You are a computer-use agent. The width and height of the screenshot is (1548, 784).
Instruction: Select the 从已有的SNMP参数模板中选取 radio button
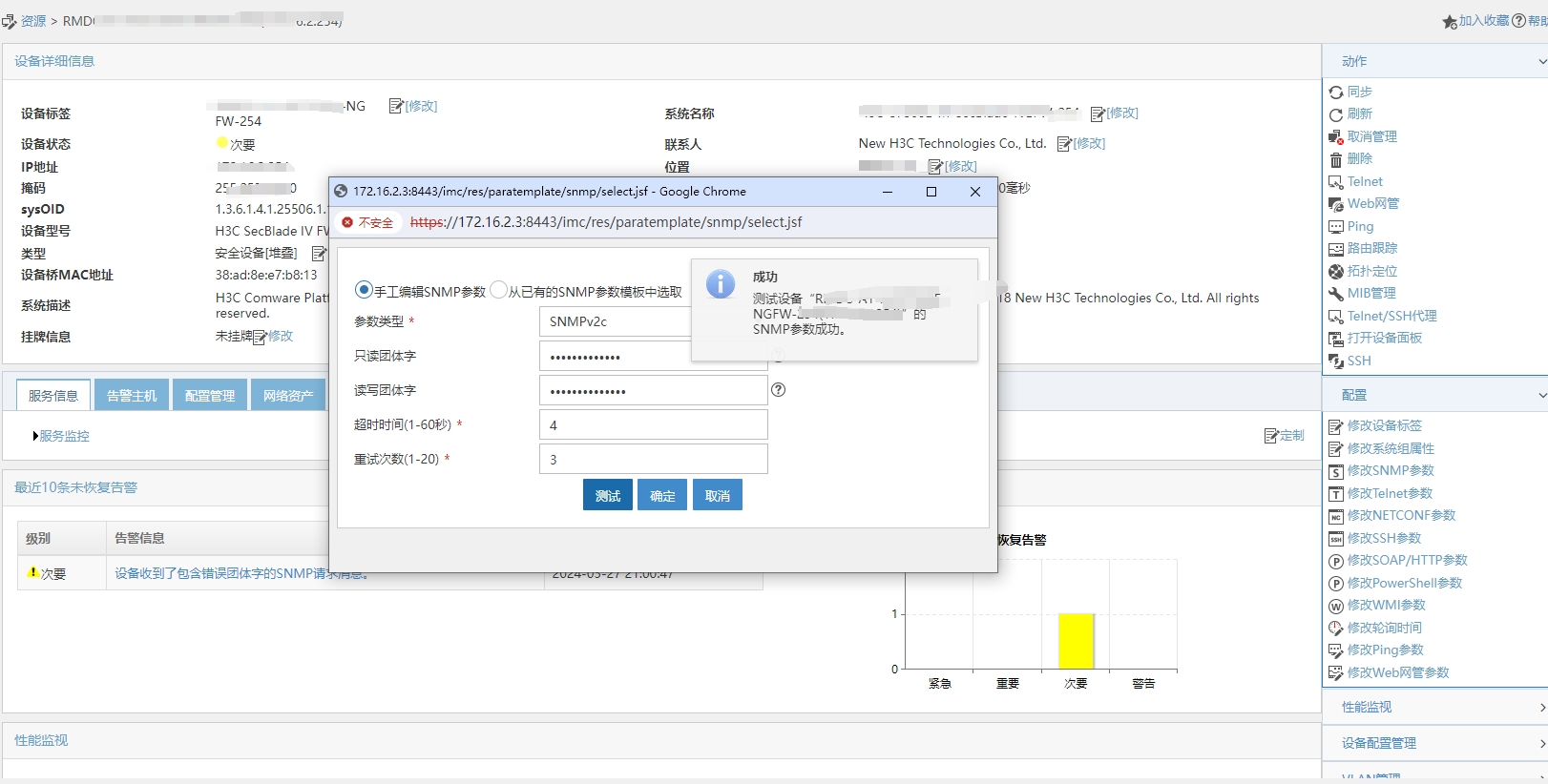click(498, 290)
